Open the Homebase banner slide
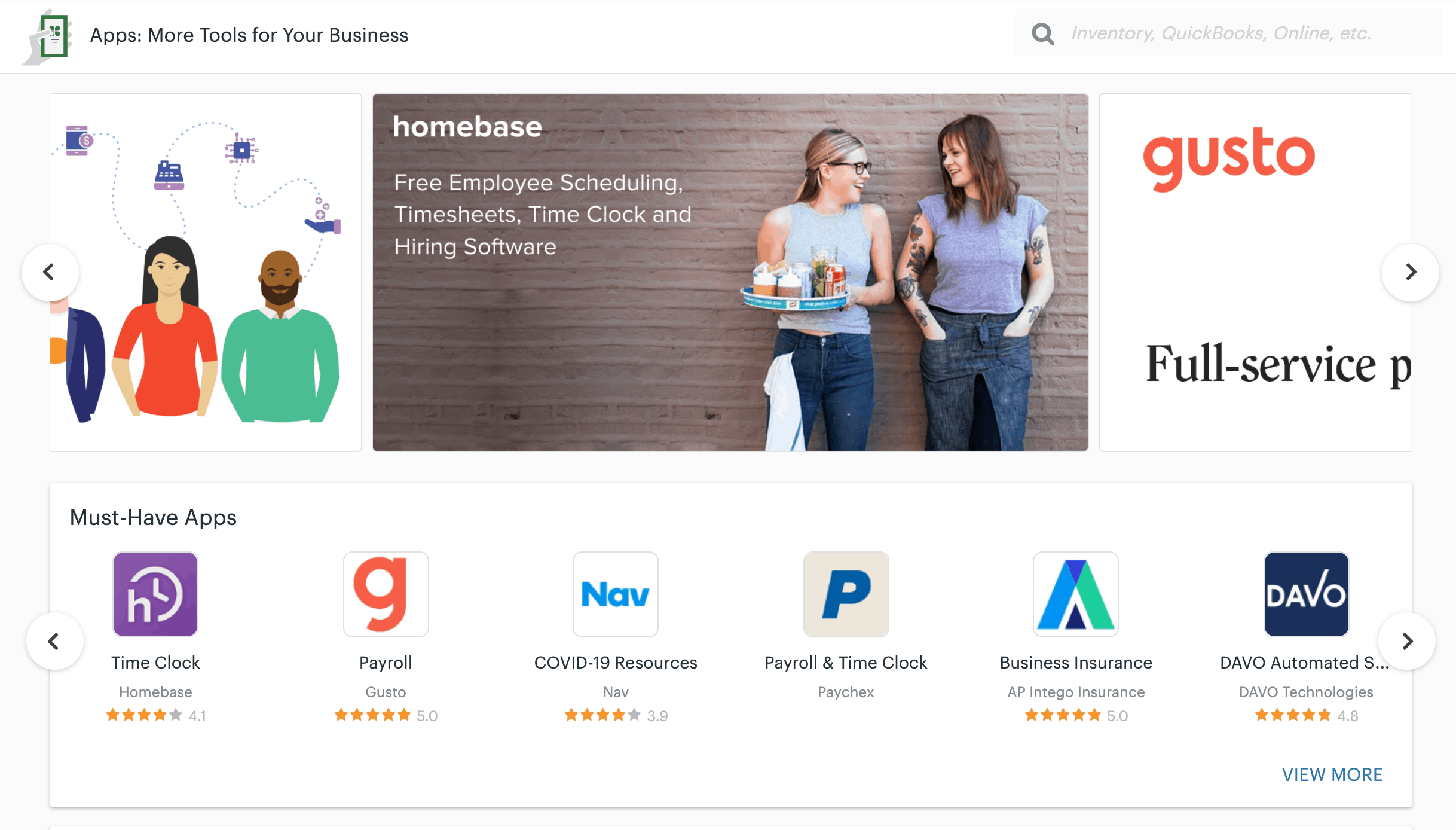Screen dimensions: 1456x830 (x=730, y=272)
